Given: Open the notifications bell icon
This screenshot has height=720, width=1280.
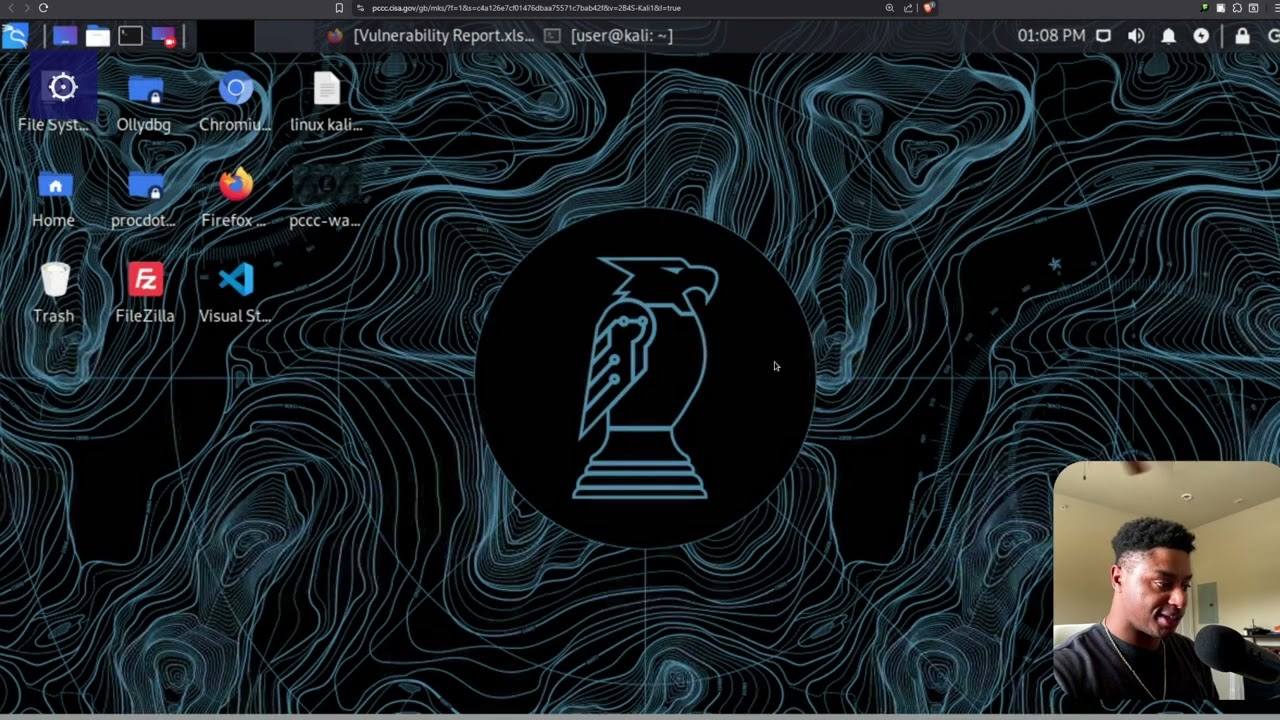Looking at the screenshot, I should click(x=1169, y=36).
